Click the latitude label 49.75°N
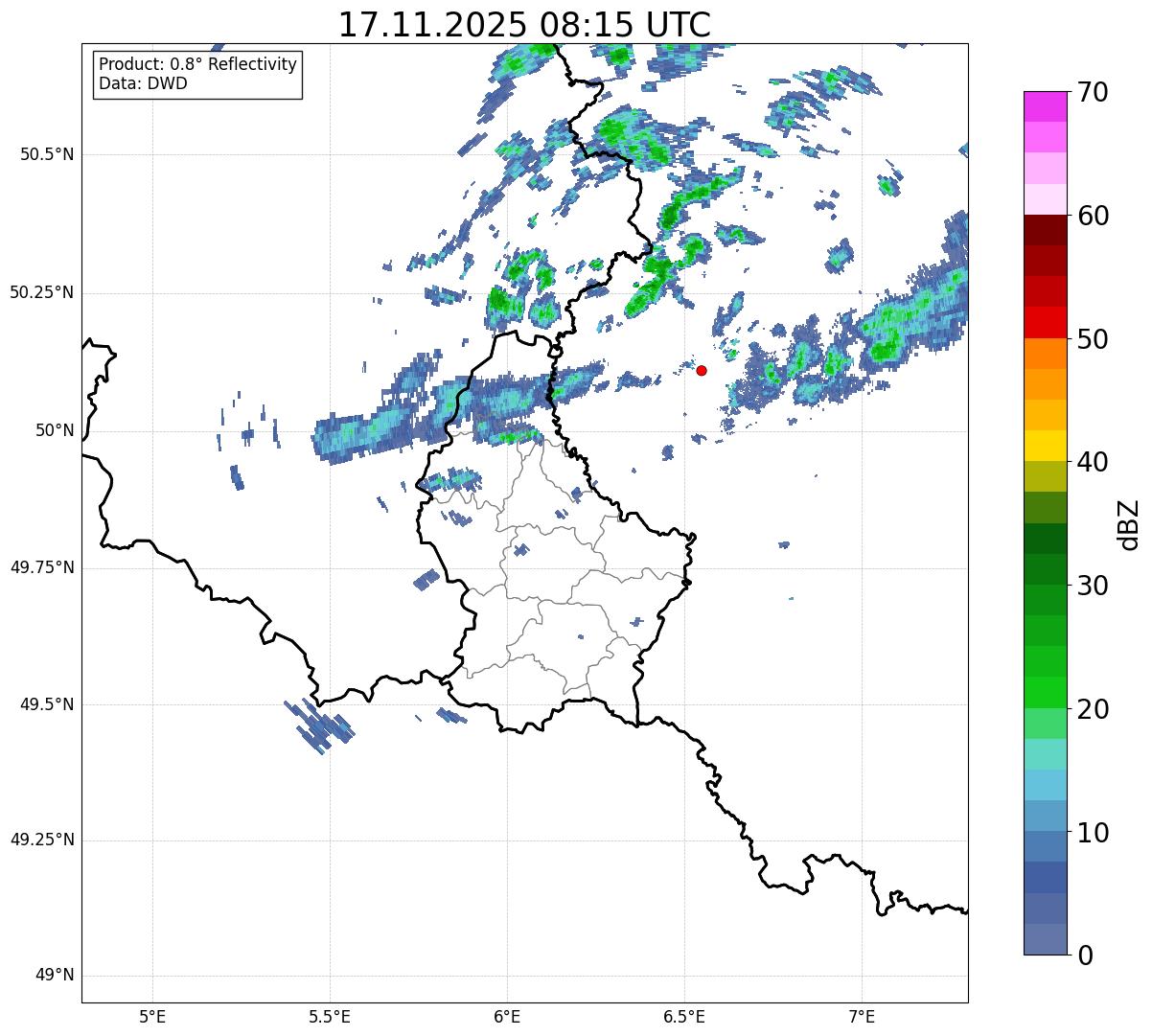The image size is (1152, 1036). (42, 567)
